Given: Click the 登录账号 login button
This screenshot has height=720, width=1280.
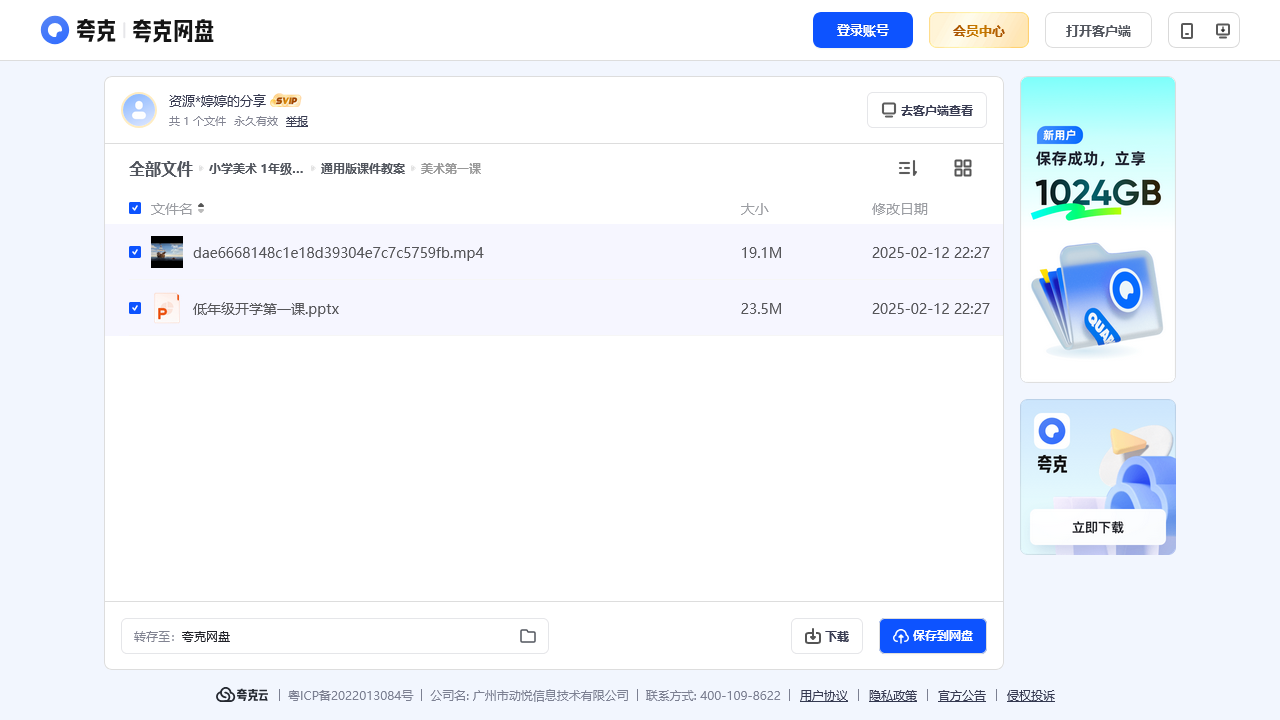Looking at the screenshot, I should (x=863, y=30).
